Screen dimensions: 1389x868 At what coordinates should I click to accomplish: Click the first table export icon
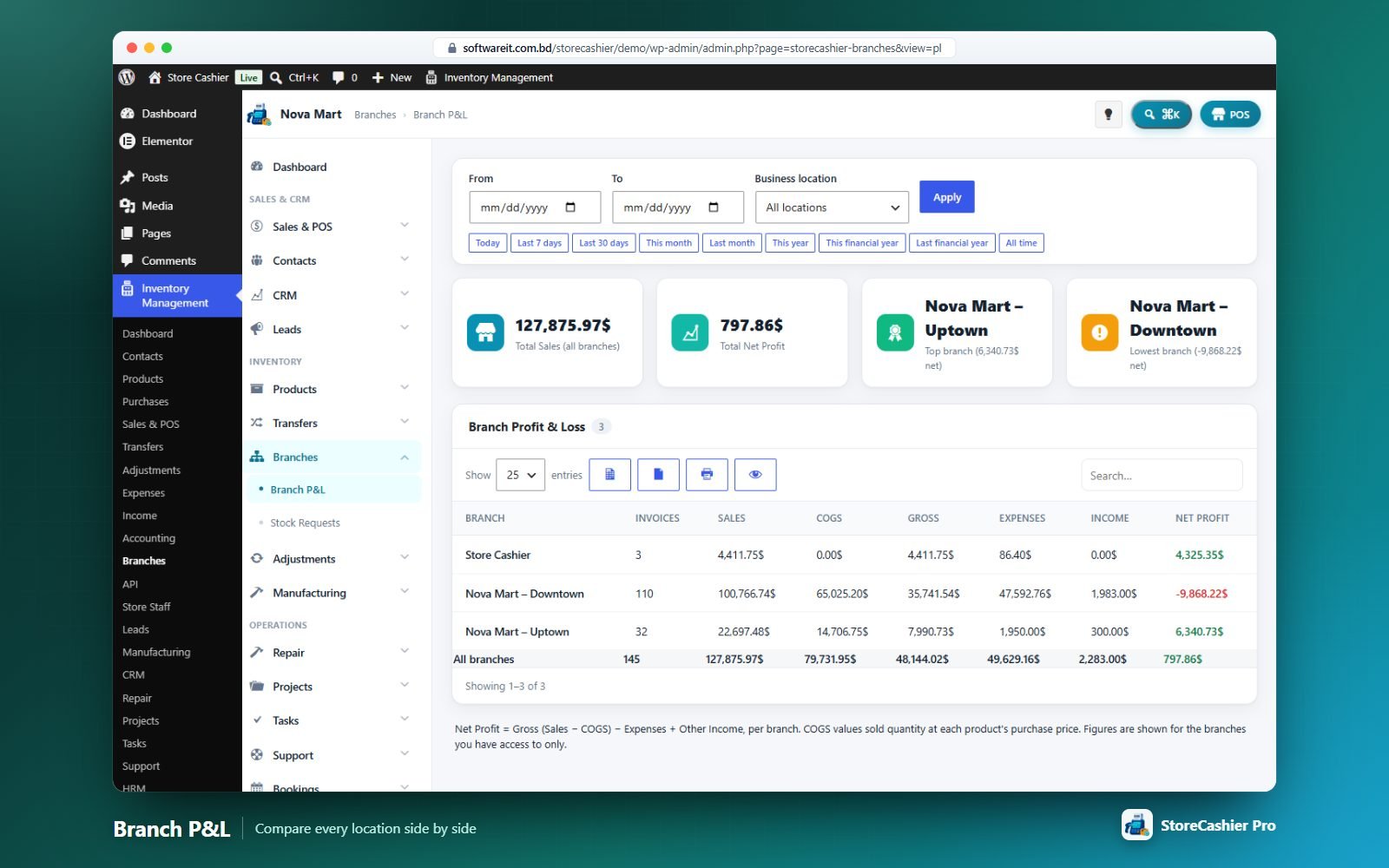(609, 475)
